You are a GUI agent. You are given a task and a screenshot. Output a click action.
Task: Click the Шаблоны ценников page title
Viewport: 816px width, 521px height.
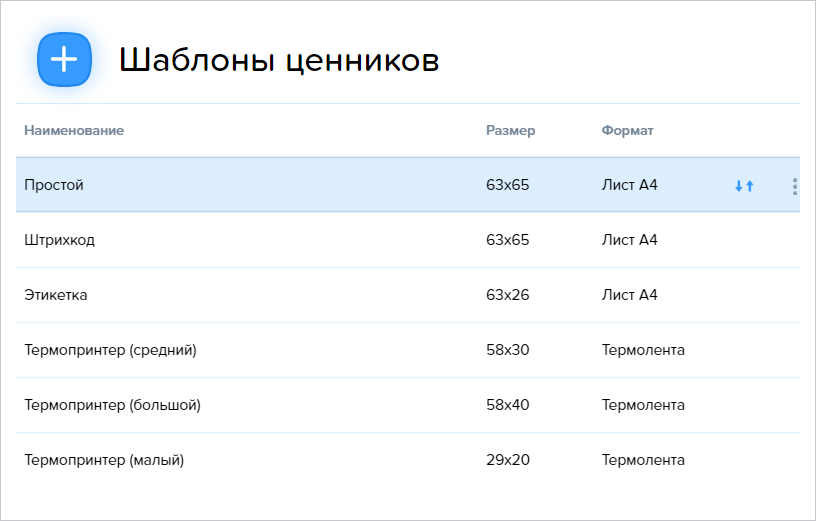[279, 60]
